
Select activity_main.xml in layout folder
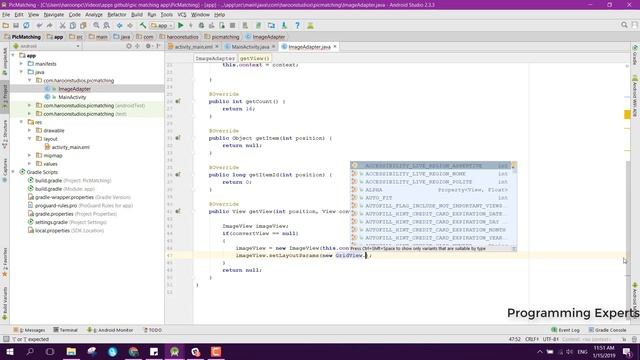71,147
